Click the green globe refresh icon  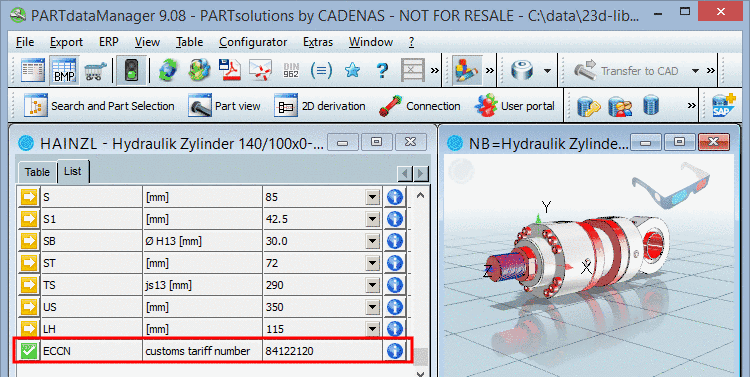(x=168, y=71)
